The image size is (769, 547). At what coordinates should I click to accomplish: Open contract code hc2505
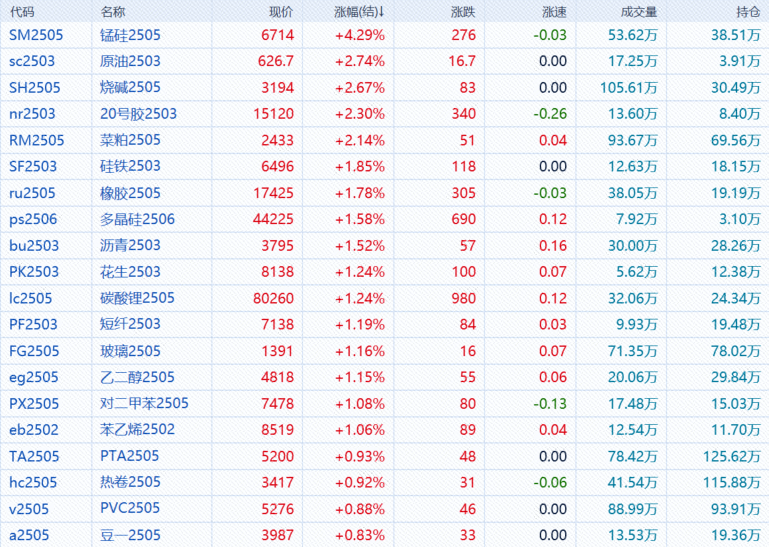[x=33, y=482]
